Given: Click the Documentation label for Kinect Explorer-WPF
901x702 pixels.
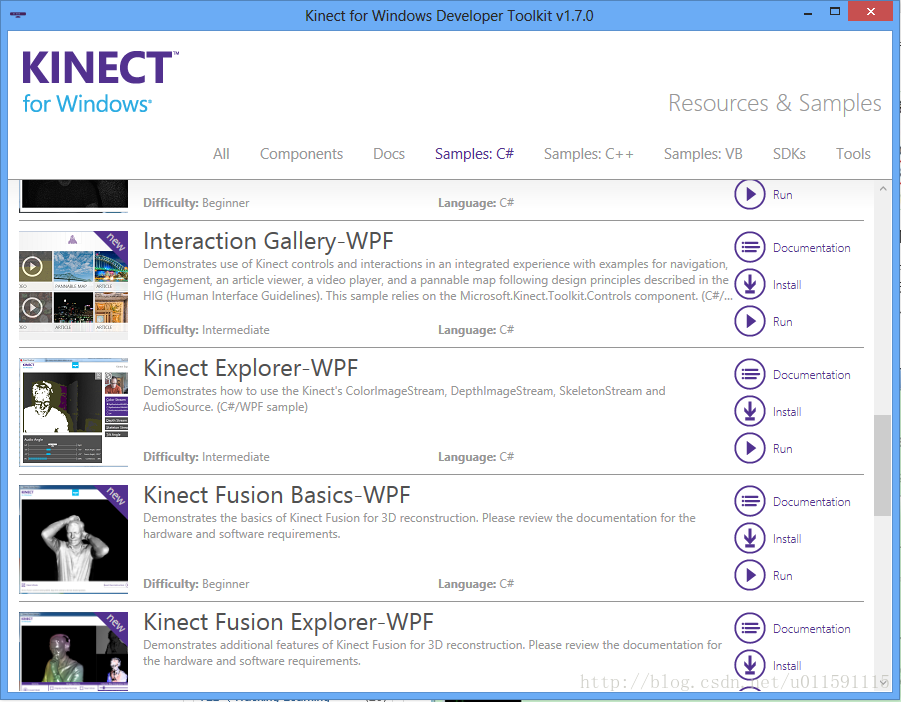Looking at the screenshot, I should (x=811, y=375).
